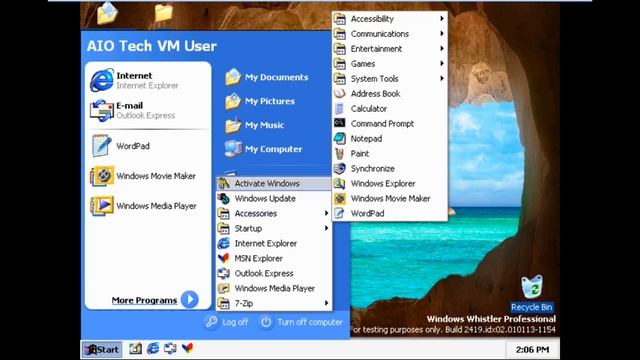Expand the Accessories submenu in programs
Image resolution: width=640 pixels, height=360 pixels.
[273, 213]
